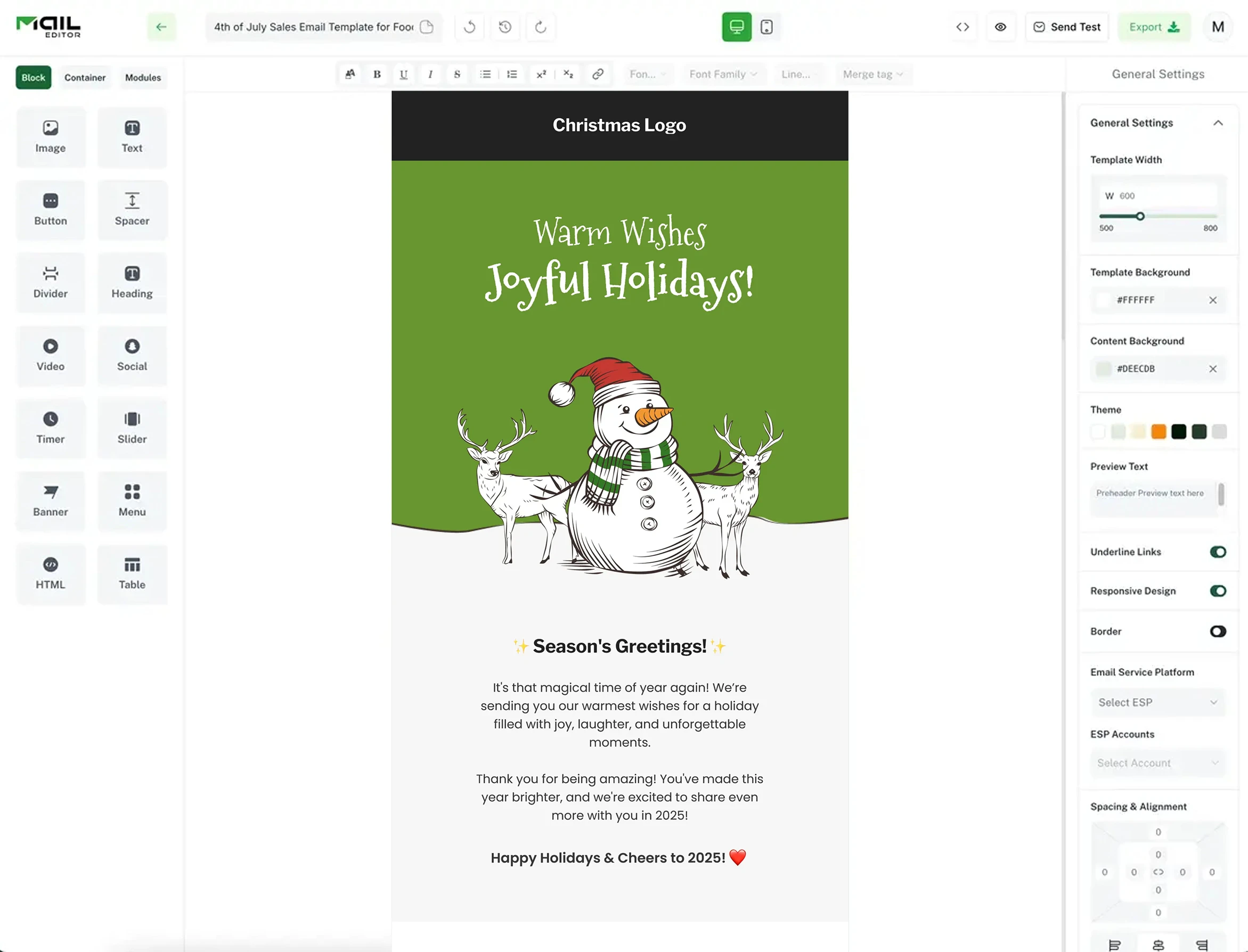Screen dimensions: 1248x952
Task: Open the Select ESP dropdown
Action: pyautogui.click(x=1158, y=702)
